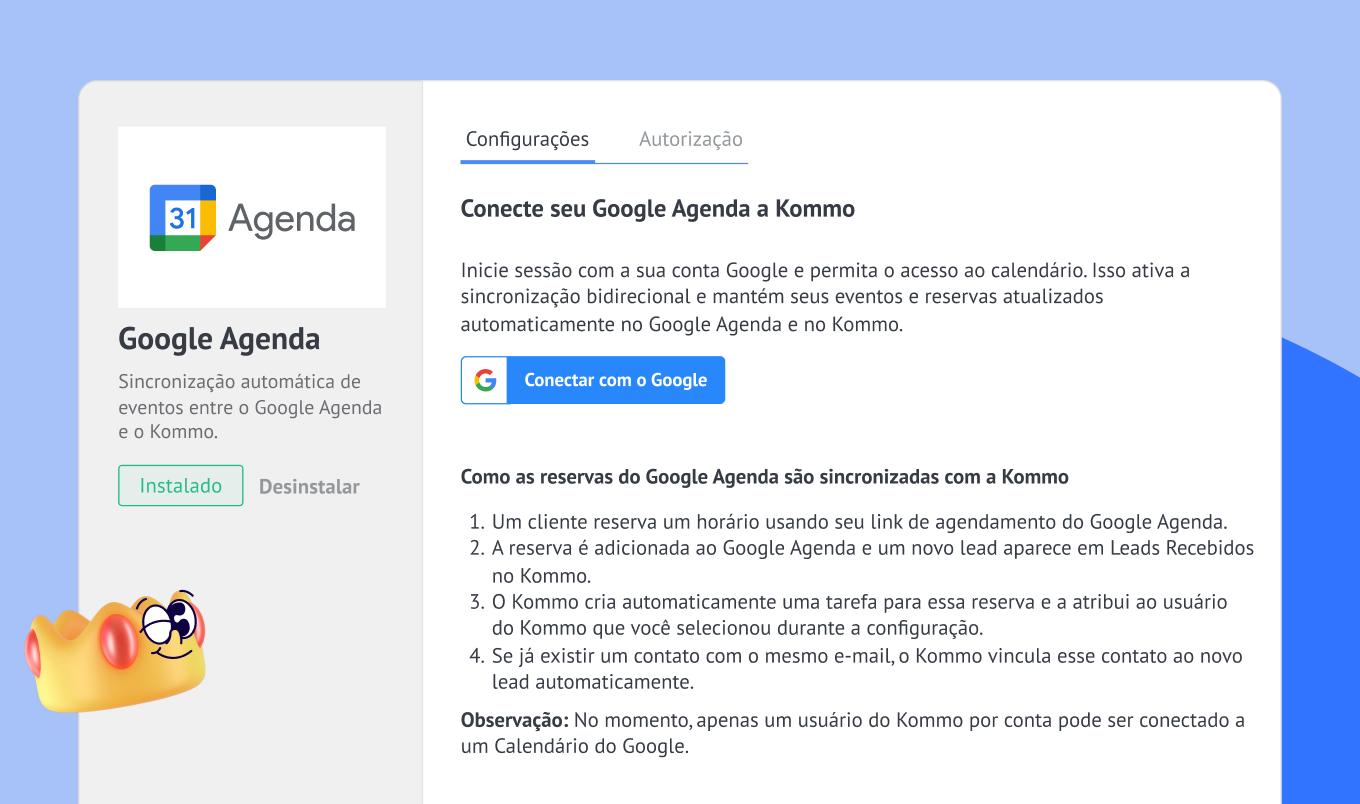The width and height of the screenshot is (1360, 804).
Task: Click the Desinstalar link
Action: click(309, 487)
